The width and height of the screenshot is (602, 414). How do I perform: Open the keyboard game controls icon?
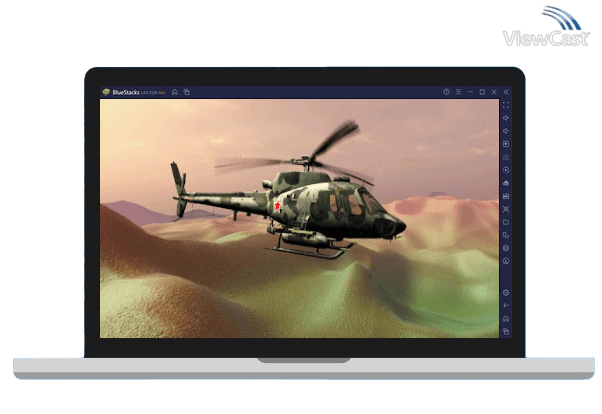(x=506, y=157)
